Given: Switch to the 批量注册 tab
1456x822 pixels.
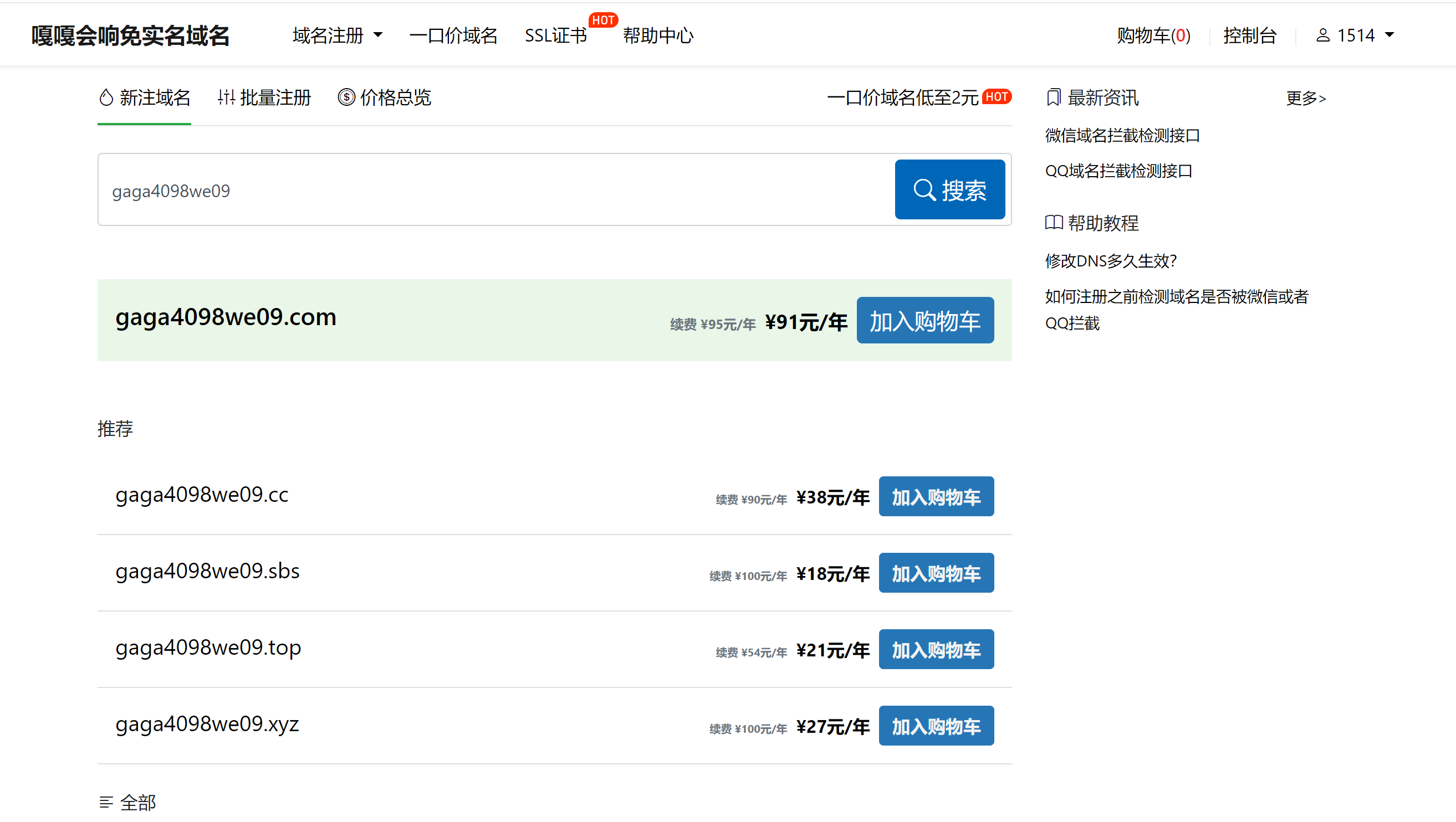Looking at the screenshot, I should pos(264,97).
